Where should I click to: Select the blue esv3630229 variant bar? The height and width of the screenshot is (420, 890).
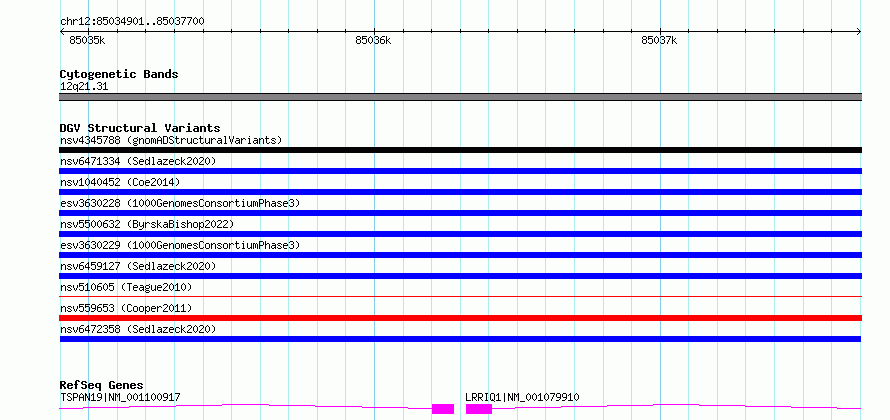click(460, 255)
